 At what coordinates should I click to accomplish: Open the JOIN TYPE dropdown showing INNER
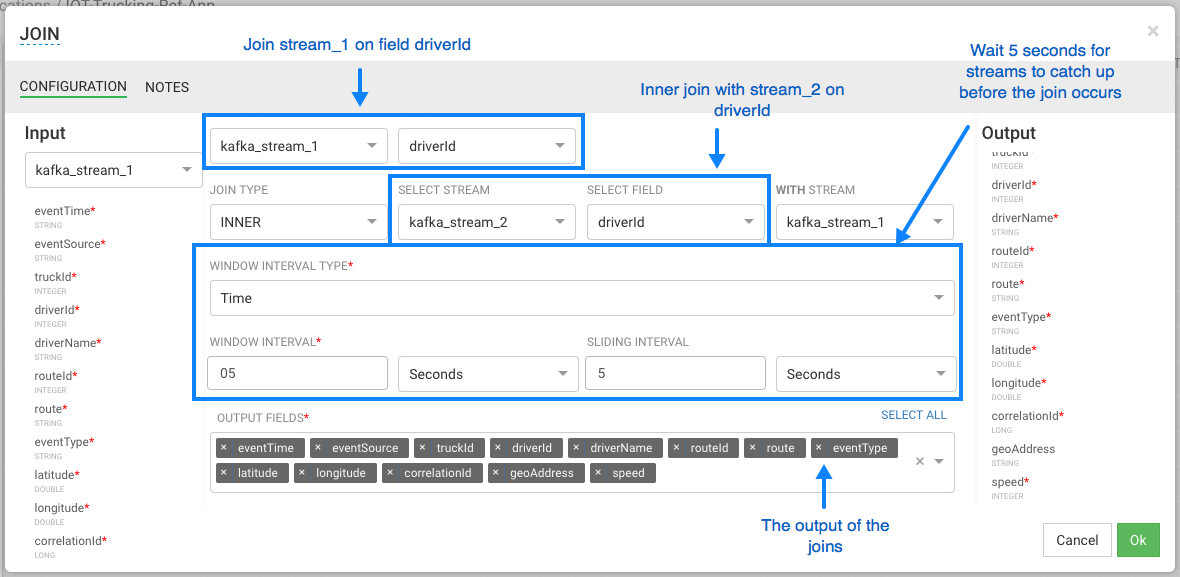click(x=297, y=222)
